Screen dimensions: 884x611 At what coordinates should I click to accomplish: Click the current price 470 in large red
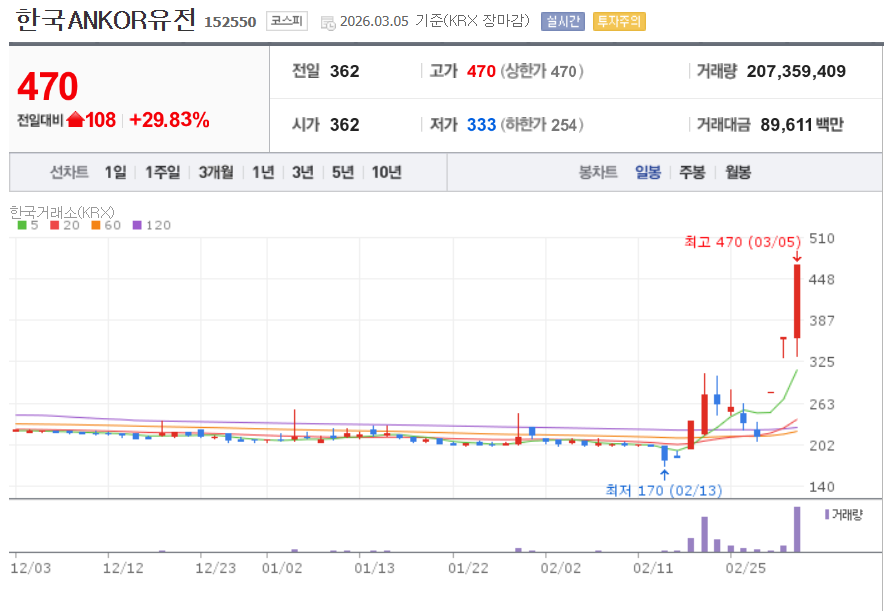coord(47,86)
